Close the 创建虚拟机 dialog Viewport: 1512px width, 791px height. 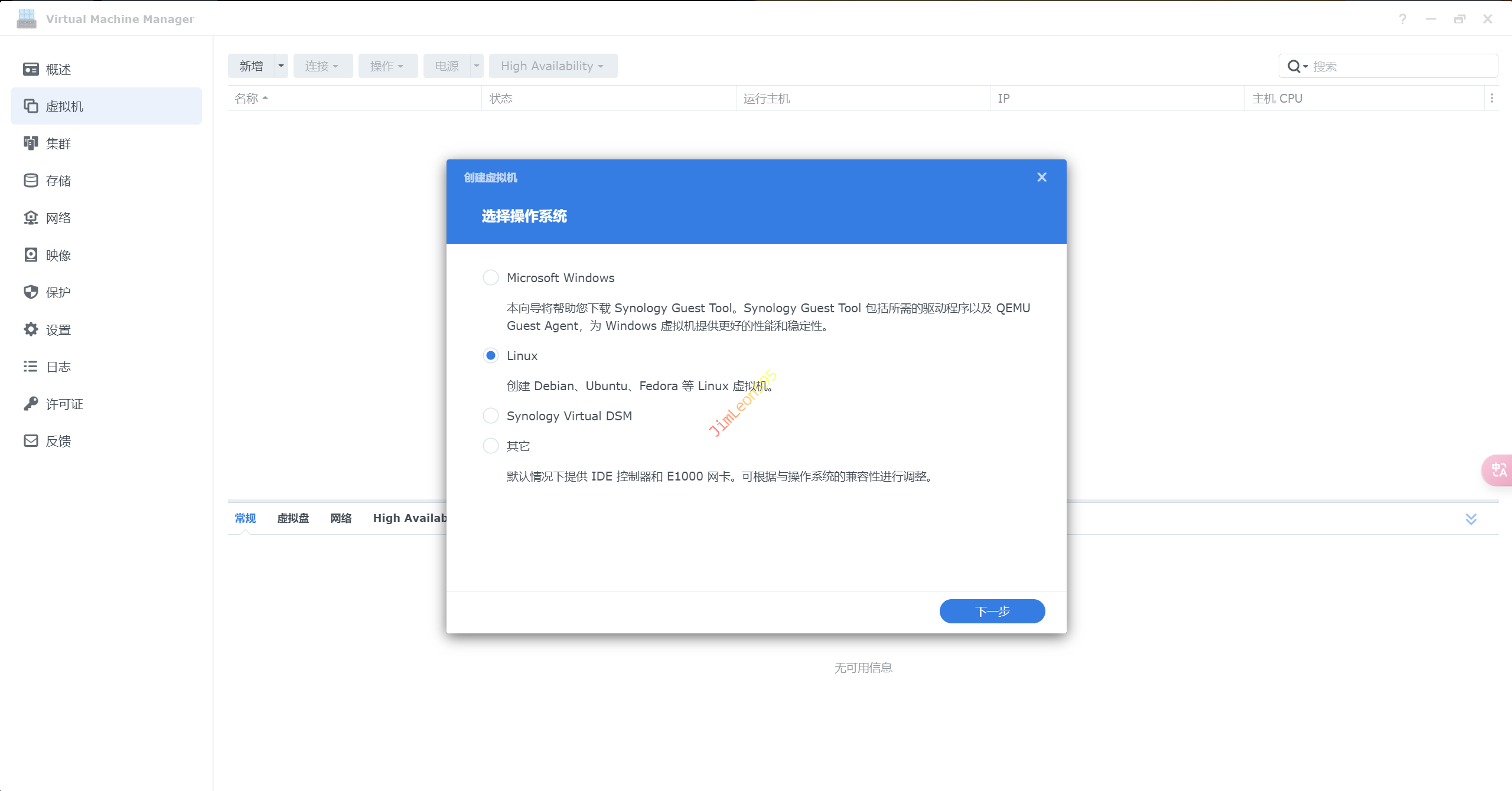(x=1041, y=177)
